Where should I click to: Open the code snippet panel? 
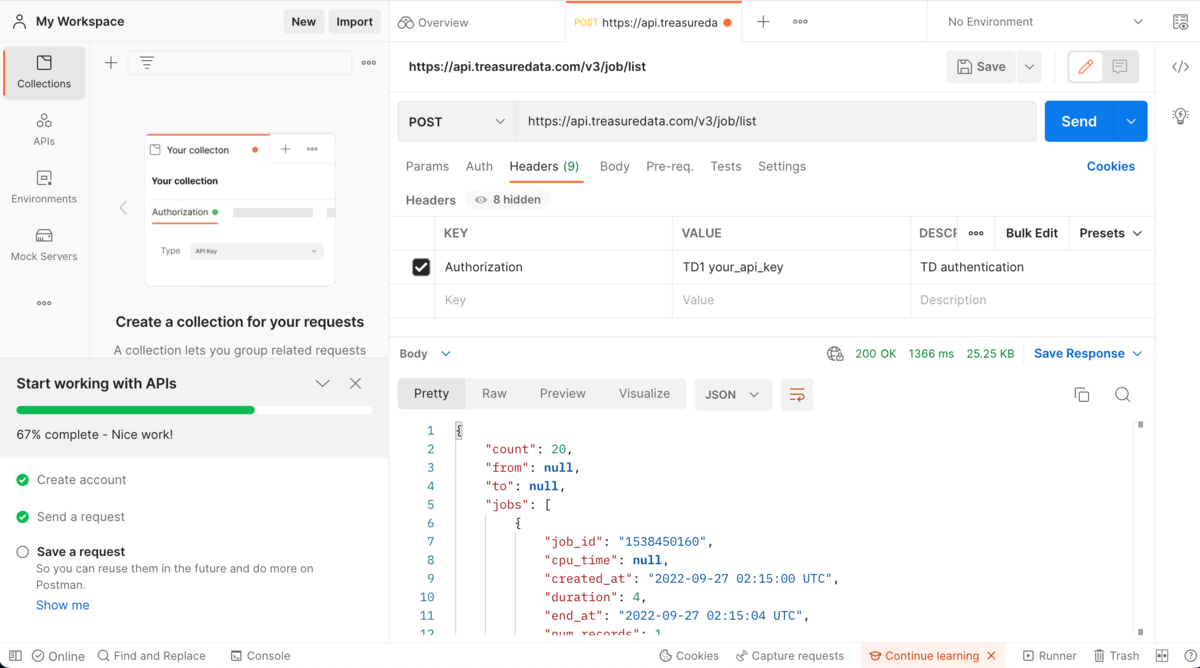tap(1180, 66)
